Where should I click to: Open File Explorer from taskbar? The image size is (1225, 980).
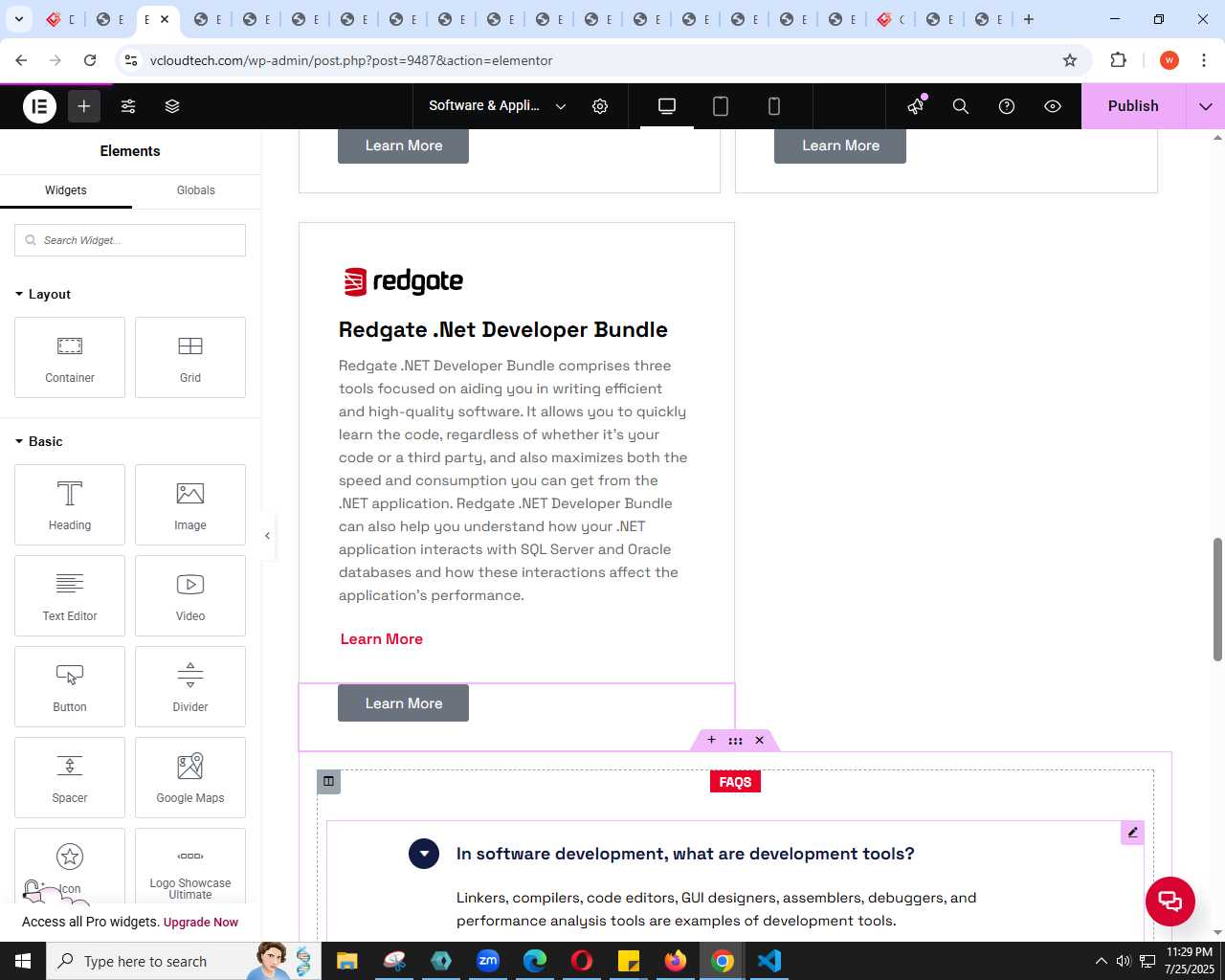[x=347, y=961]
